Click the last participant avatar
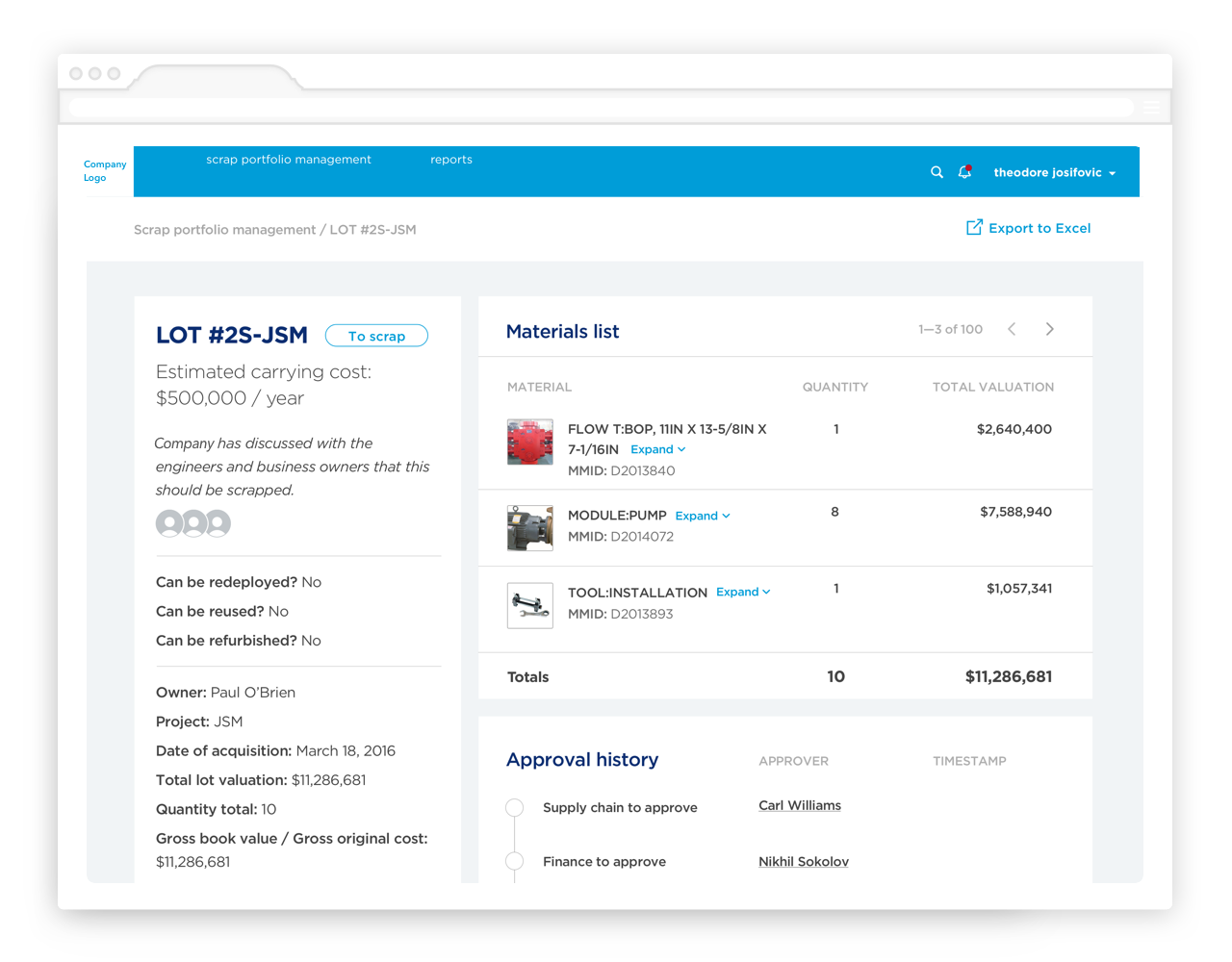 [218, 523]
